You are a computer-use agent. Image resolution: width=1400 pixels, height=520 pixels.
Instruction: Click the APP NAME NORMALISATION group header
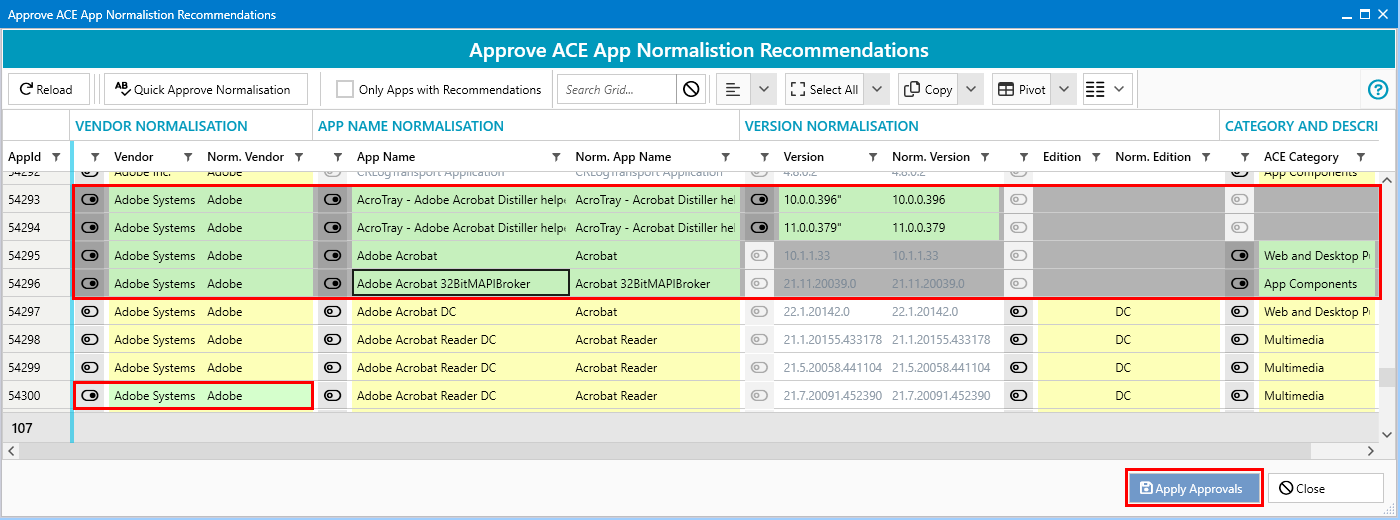pyautogui.click(x=411, y=126)
